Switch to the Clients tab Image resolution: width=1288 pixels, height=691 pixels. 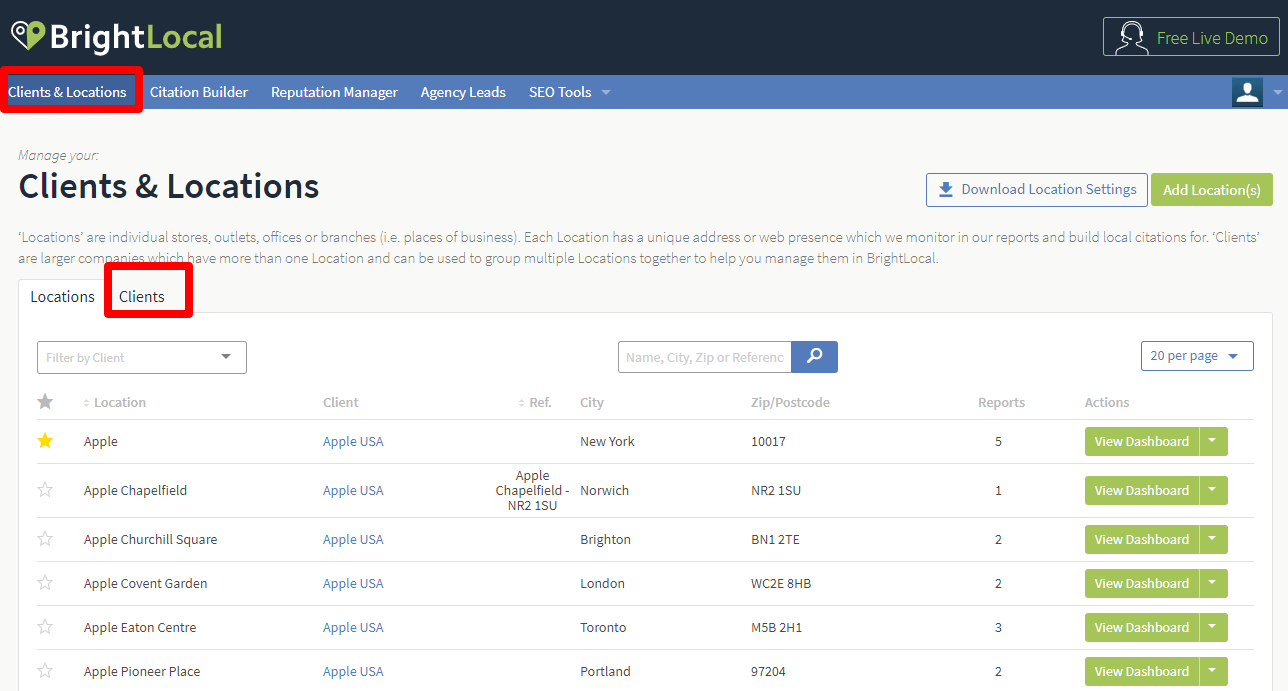click(x=142, y=296)
